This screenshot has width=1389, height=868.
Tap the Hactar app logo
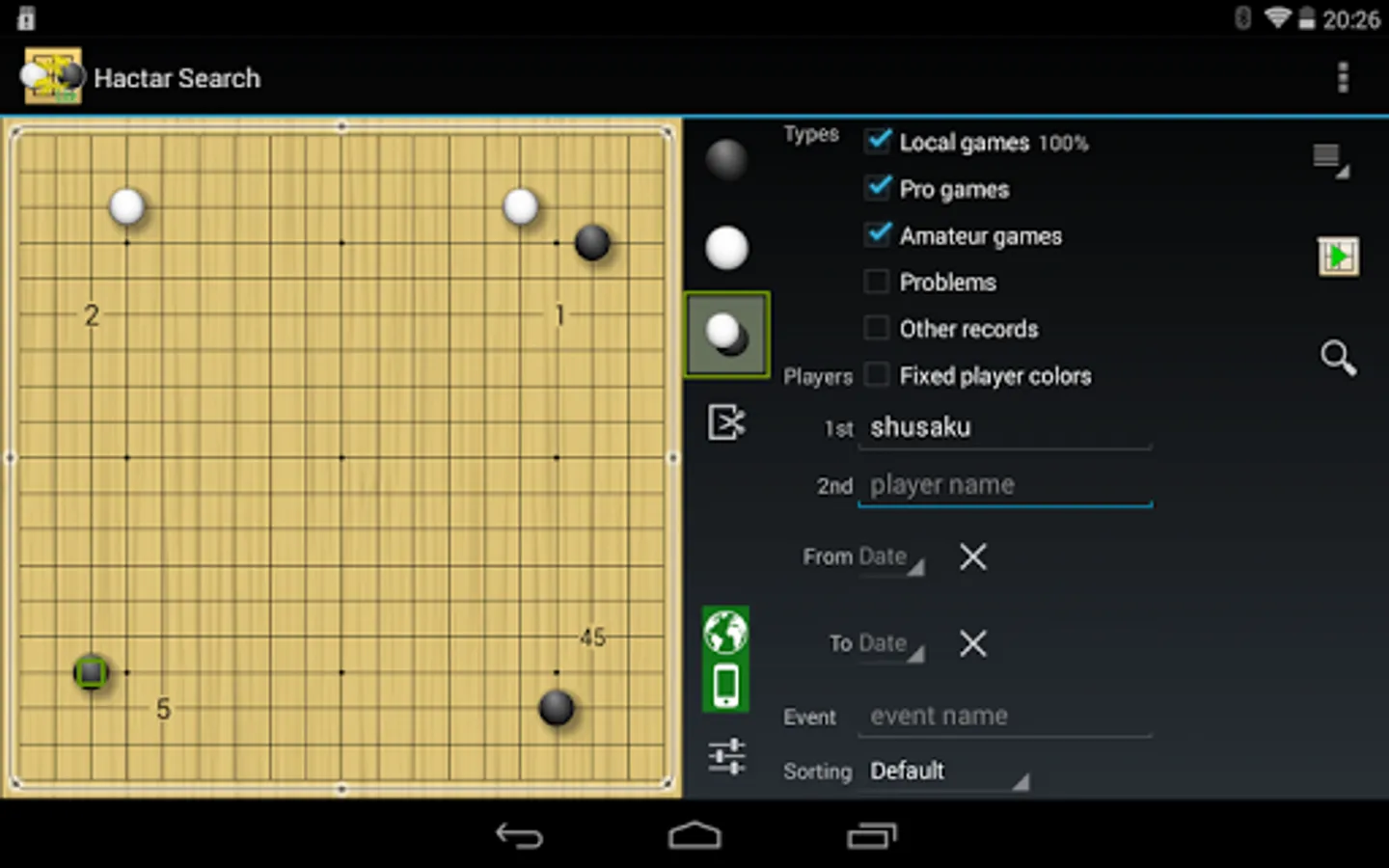[x=53, y=76]
